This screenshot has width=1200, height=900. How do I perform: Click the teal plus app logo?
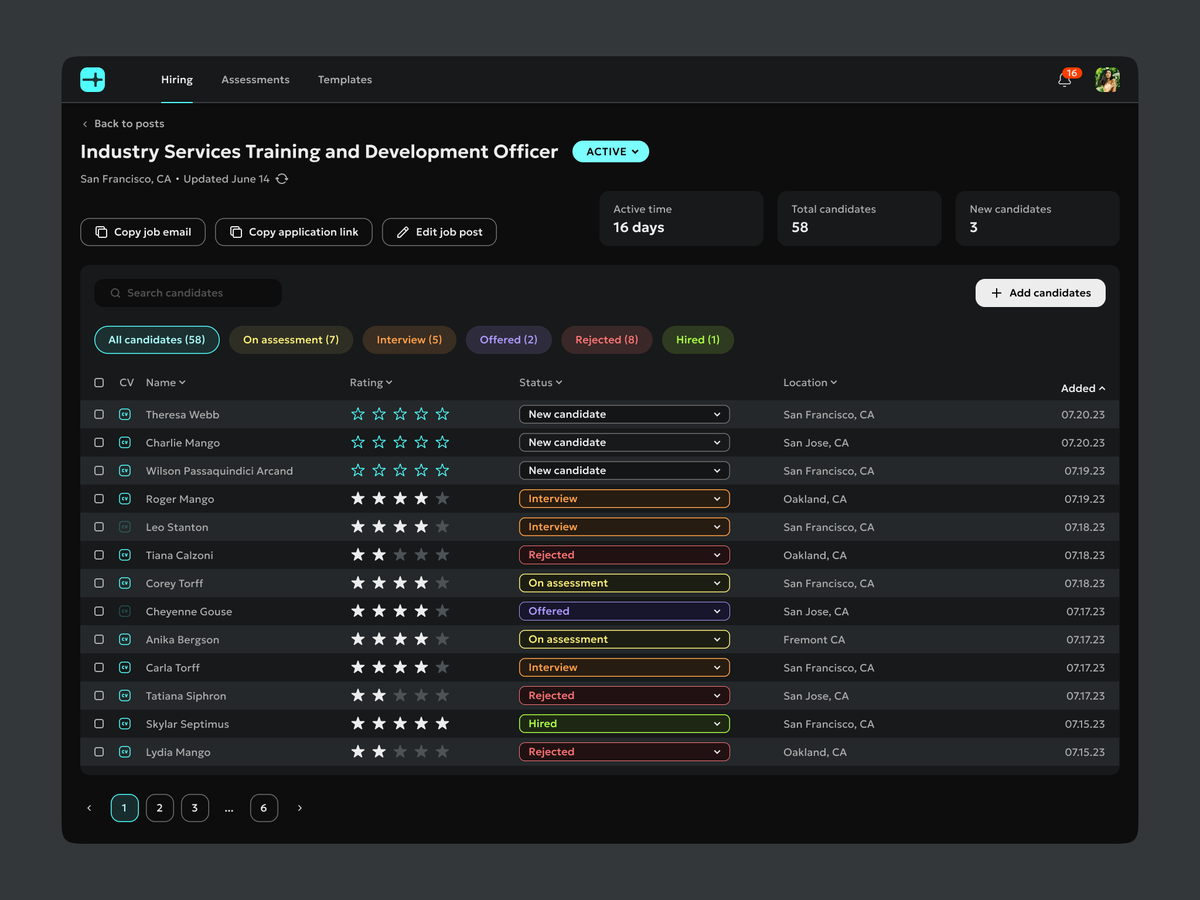93,80
